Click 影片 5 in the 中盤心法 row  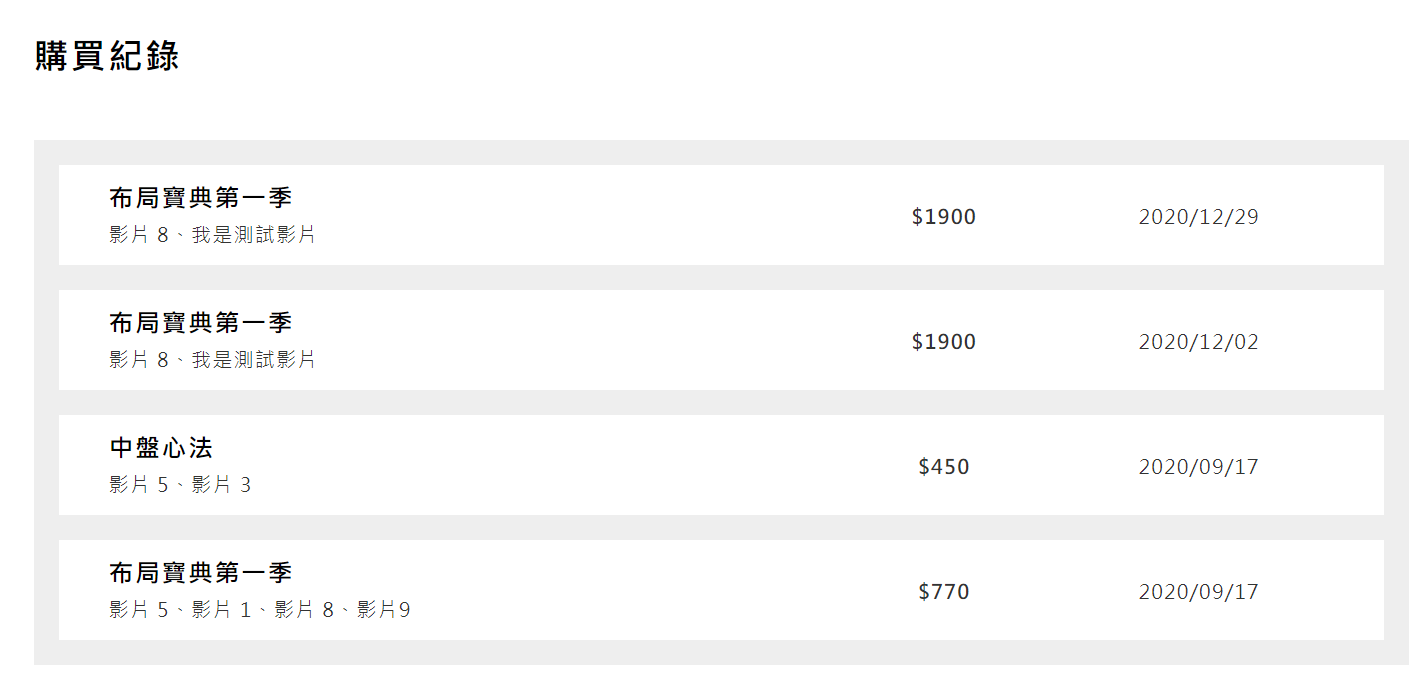pyautogui.click(x=139, y=486)
